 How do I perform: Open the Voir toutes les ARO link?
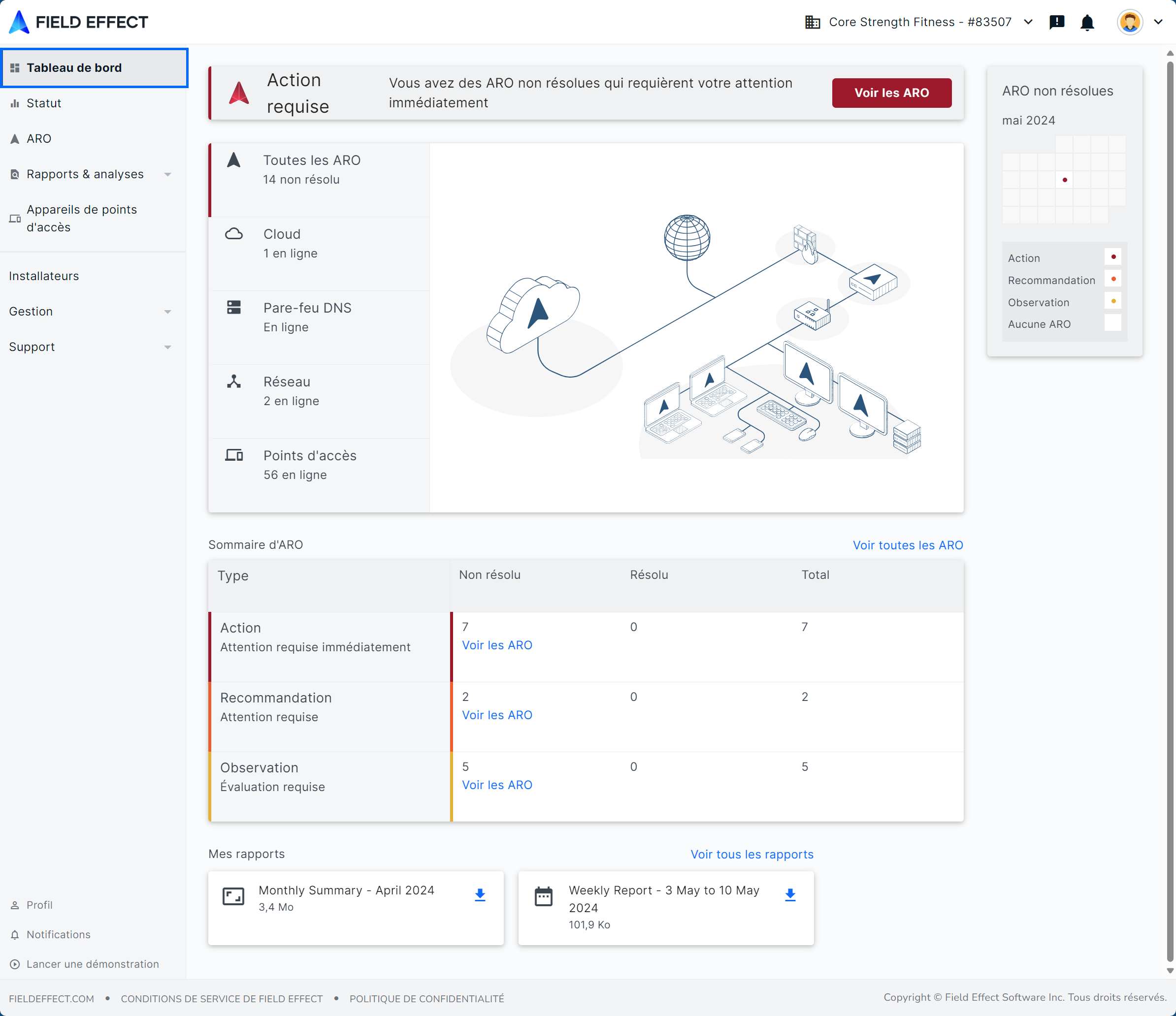pyautogui.click(x=907, y=545)
